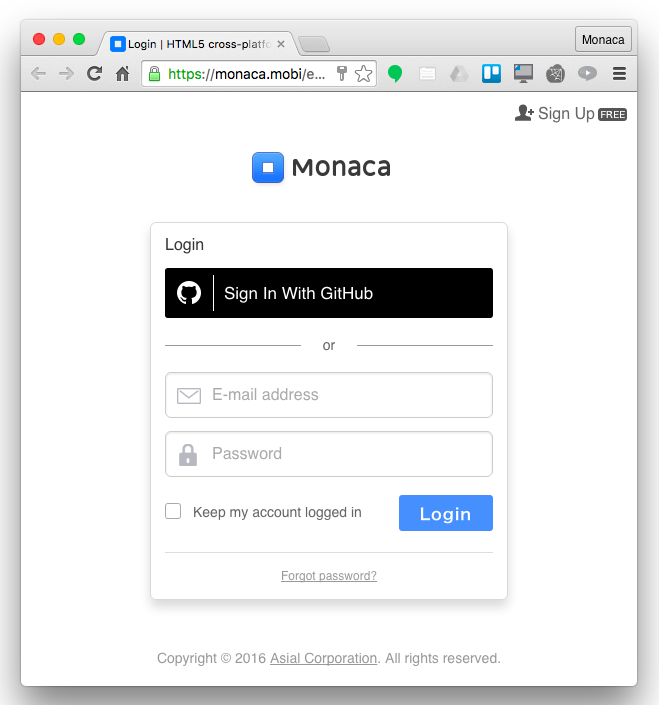The height and width of the screenshot is (705, 659).
Task: Open the Trello extension icon
Action: (x=491, y=73)
